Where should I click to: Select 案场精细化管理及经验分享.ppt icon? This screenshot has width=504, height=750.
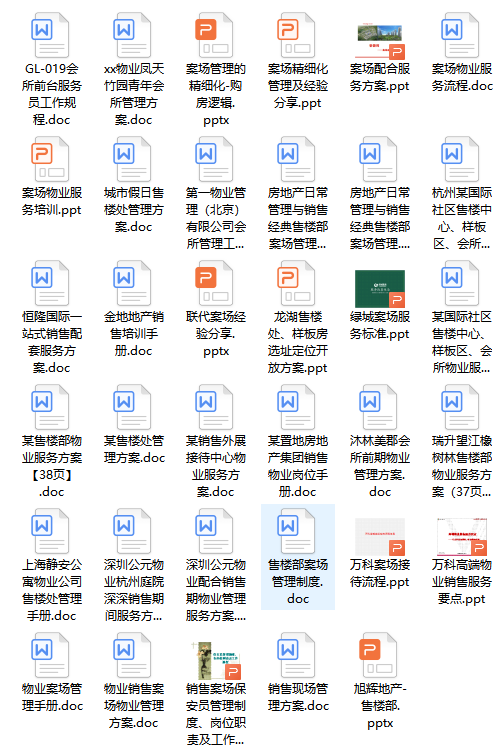coord(297,35)
